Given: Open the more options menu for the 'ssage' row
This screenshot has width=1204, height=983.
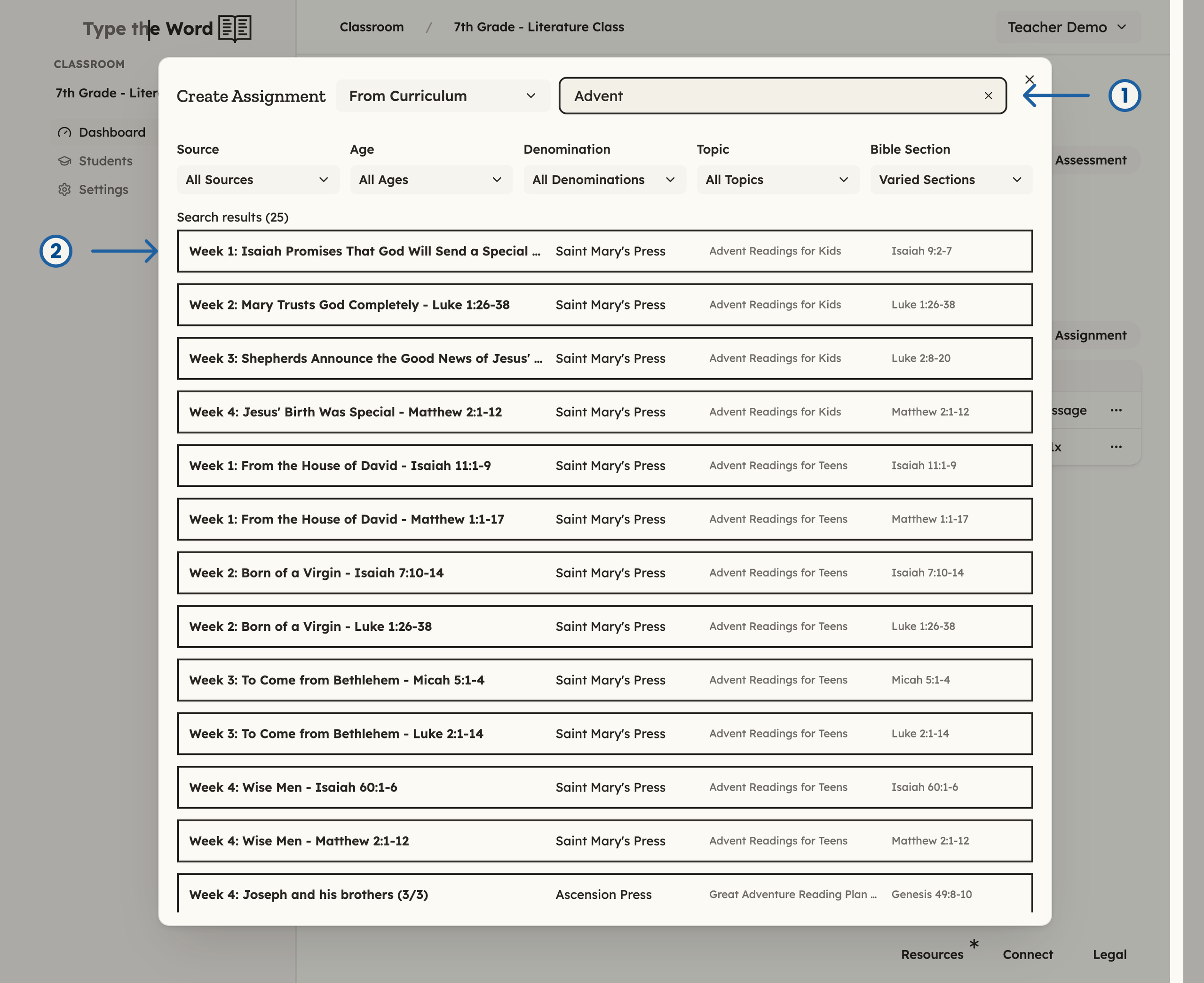Looking at the screenshot, I should click(x=1116, y=410).
